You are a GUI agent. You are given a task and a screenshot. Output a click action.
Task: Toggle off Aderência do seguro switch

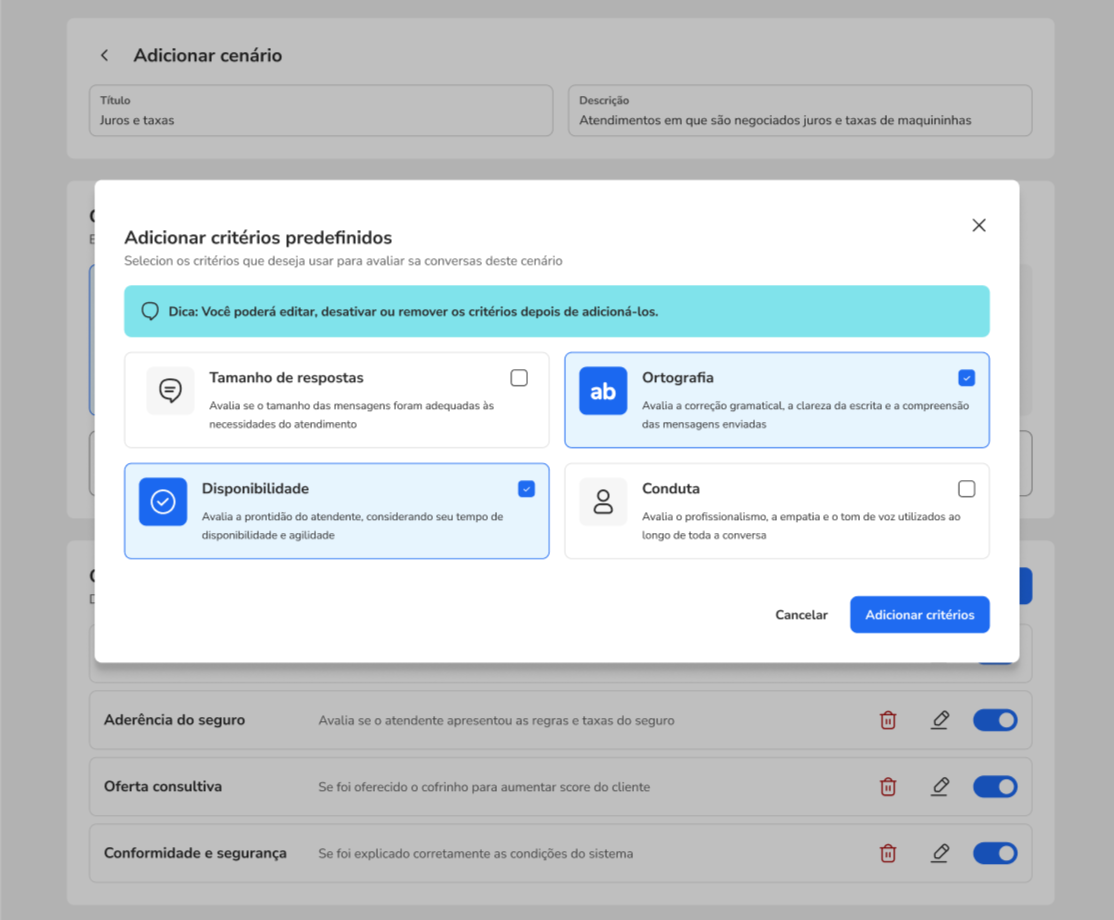click(x=995, y=720)
